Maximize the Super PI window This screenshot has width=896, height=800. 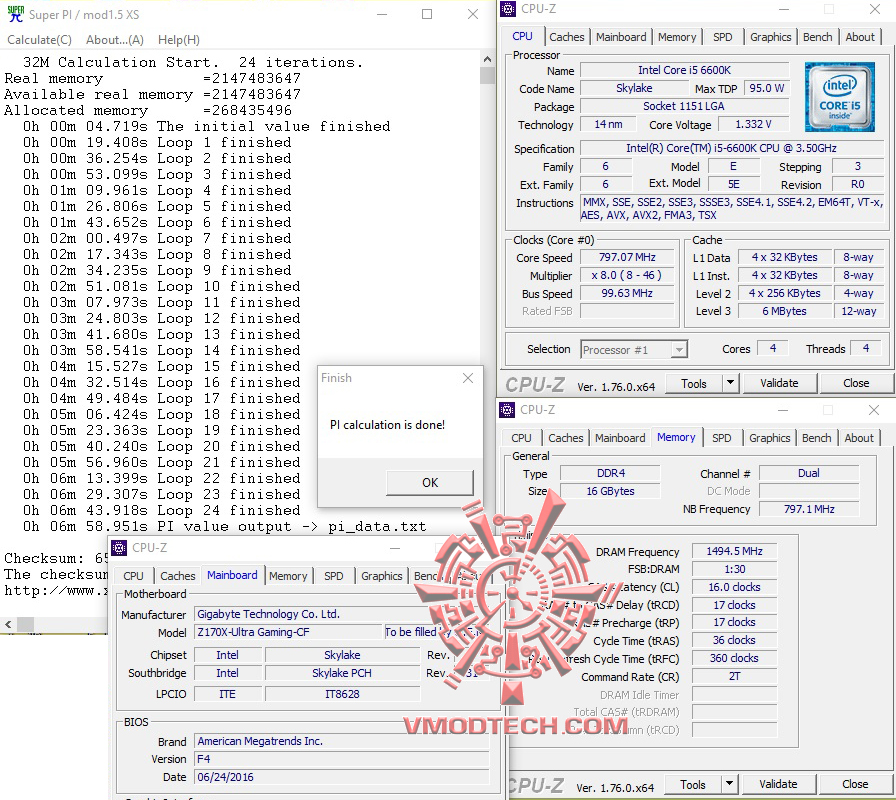coord(427,14)
